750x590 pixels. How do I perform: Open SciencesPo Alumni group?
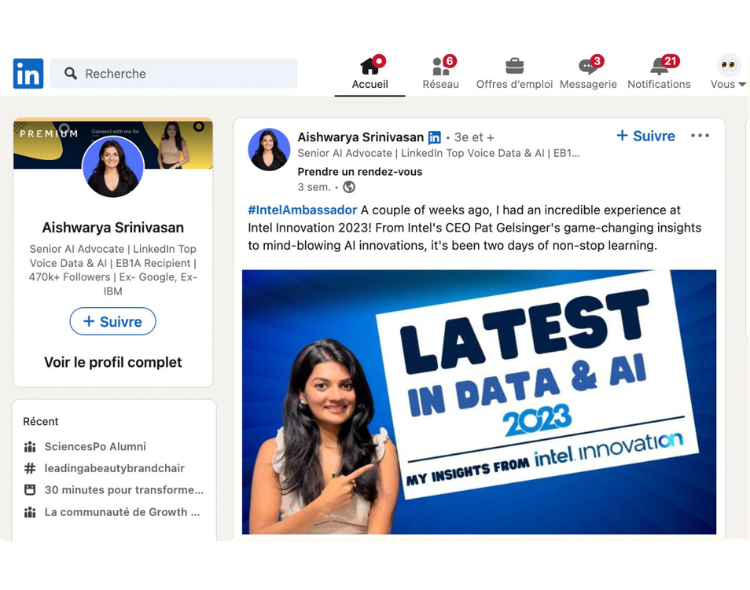pyautogui.click(x=95, y=447)
